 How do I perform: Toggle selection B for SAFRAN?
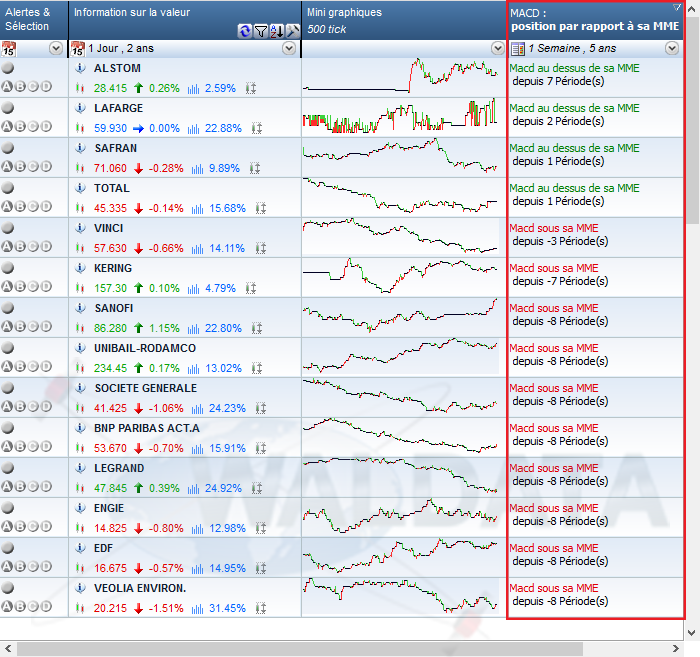coord(20,166)
